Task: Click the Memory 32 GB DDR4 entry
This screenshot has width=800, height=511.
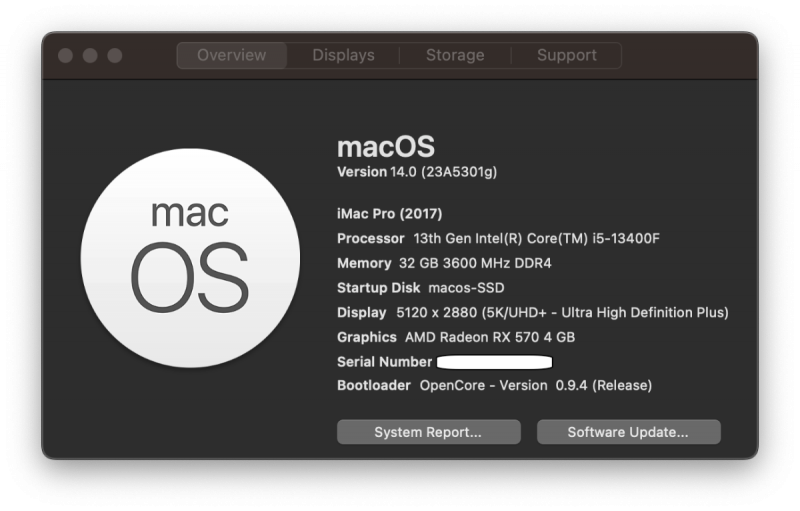Action: click(x=444, y=263)
